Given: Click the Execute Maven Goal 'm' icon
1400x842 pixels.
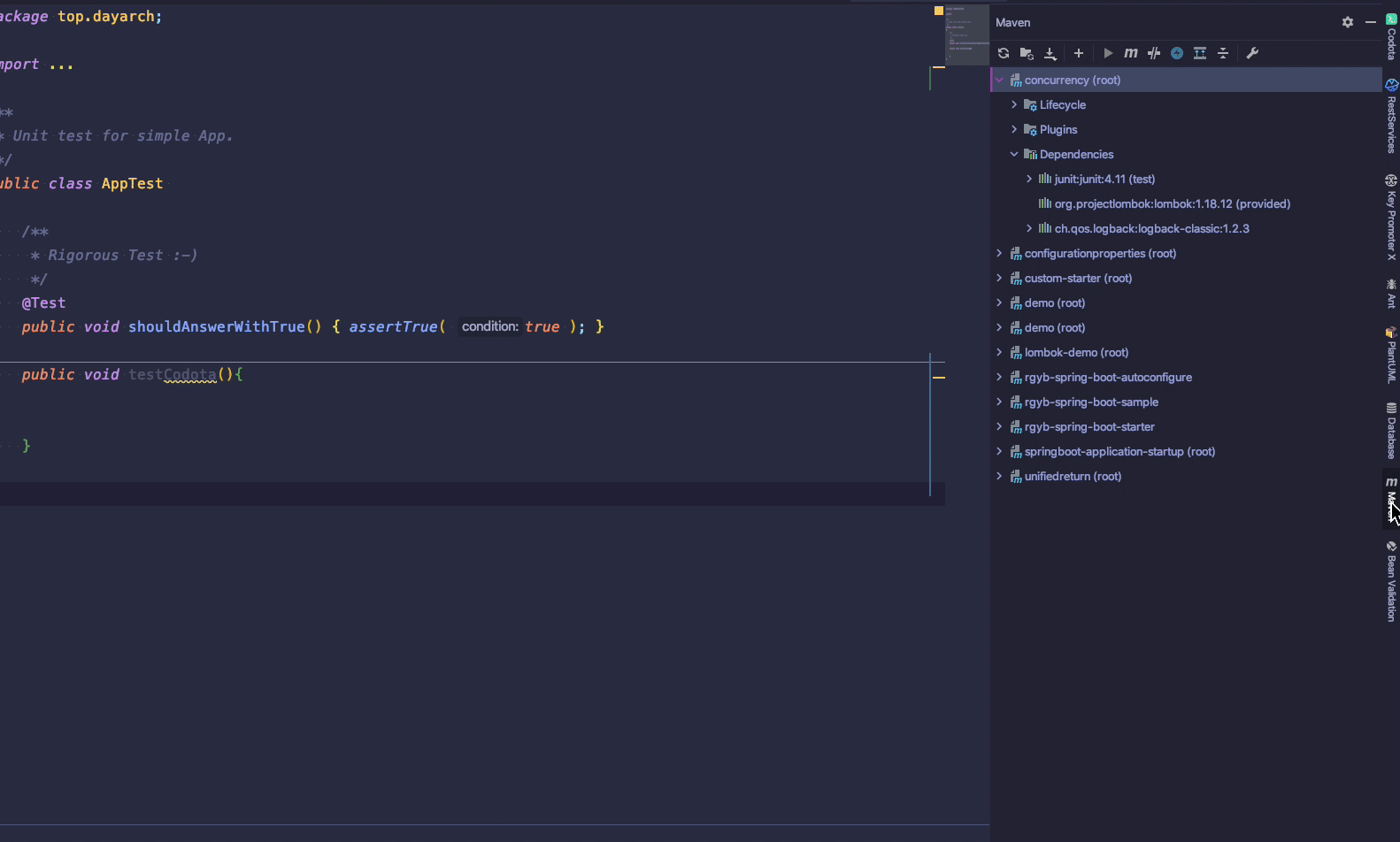Looking at the screenshot, I should coord(1130,53).
